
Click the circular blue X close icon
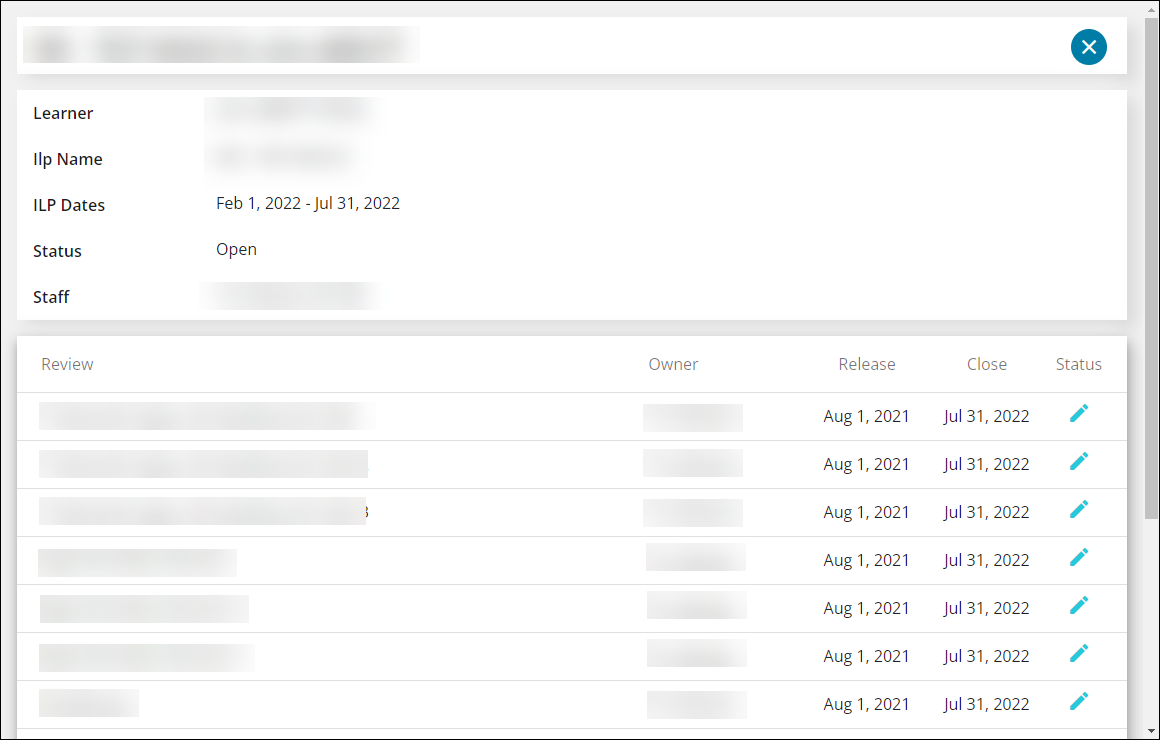[x=1089, y=47]
